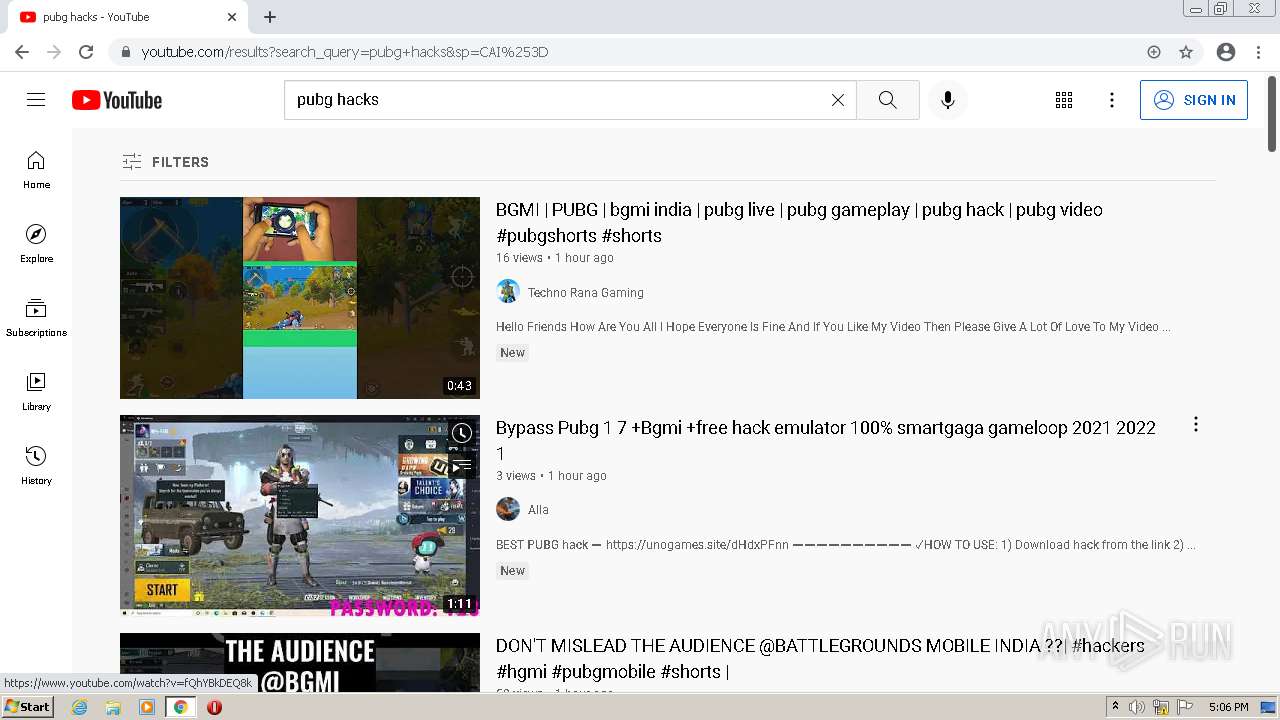
Task: Open the BGMI PUBG shorts video thumbnail
Action: point(300,298)
